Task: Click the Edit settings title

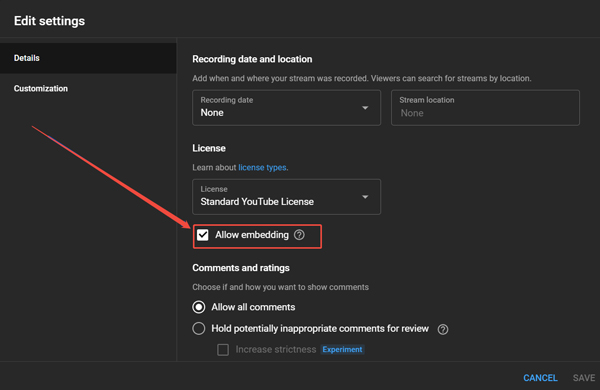Action: point(49,21)
